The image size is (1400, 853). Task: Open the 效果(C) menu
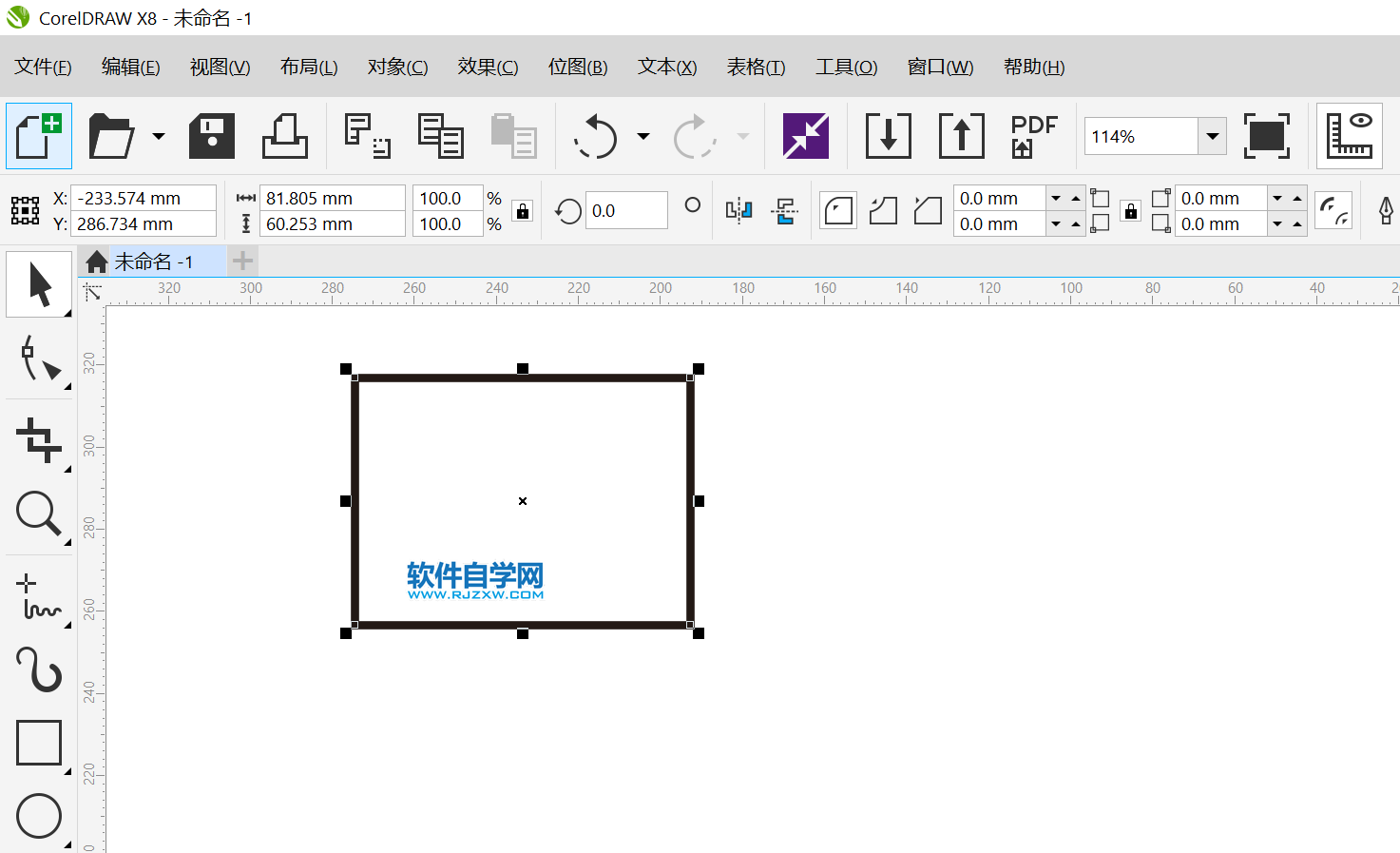tap(488, 67)
